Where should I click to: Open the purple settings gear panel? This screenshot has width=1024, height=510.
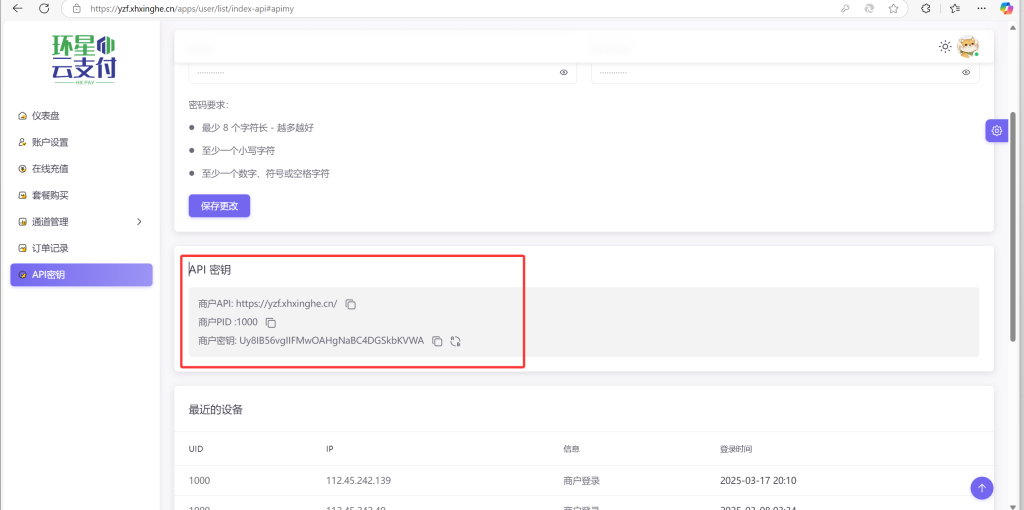click(996, 131)
